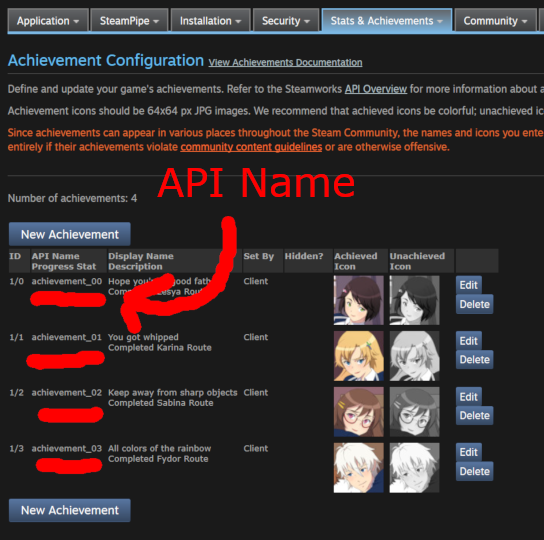Open community content guidelines link
This screenshot has width=544, height=540.
tap(251, 147)
